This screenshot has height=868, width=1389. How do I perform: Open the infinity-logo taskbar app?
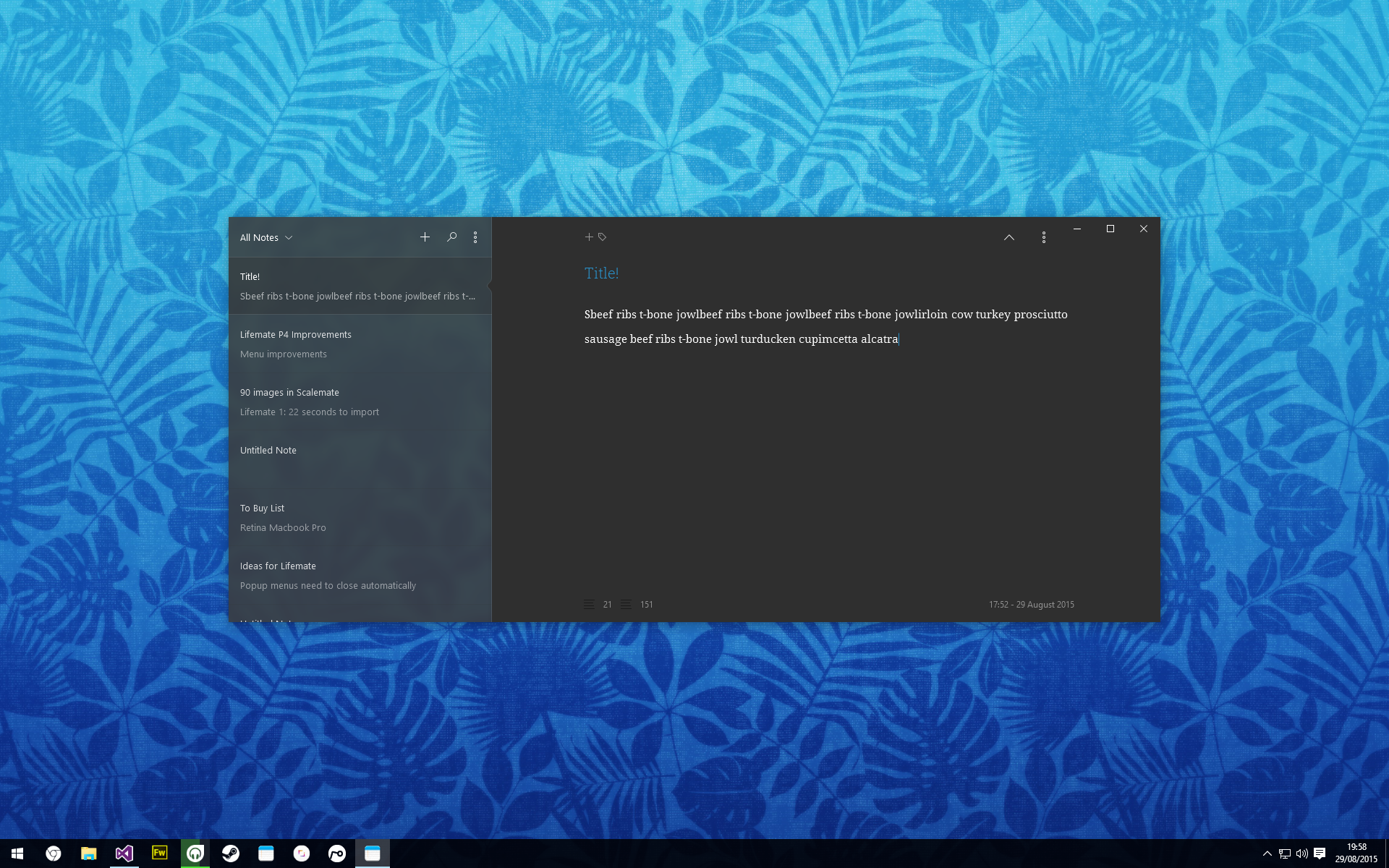(x=337, y=854)
